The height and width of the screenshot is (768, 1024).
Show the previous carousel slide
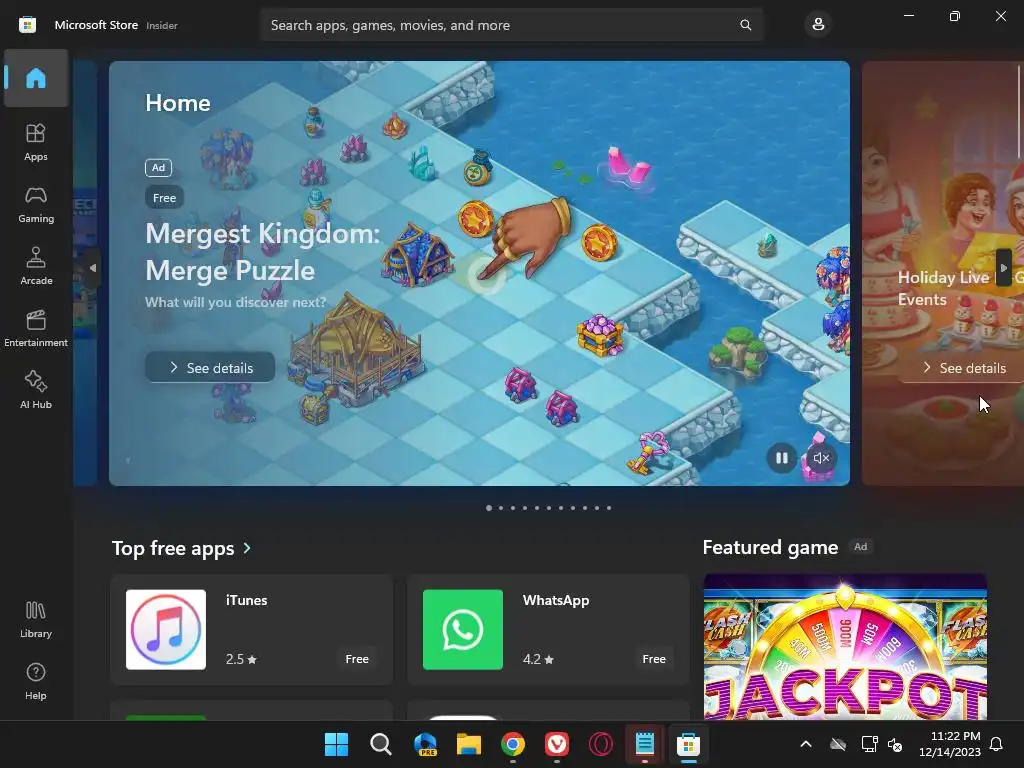point(93,268)
